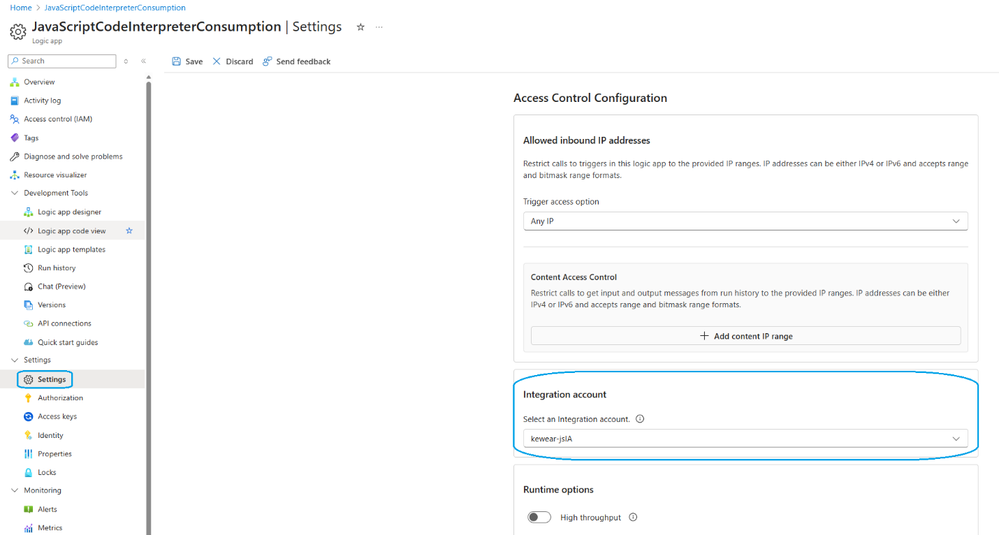The width and height of the screenshot is (999, 535).
Task: Click the Settings gear icon in sidebar
Action: point(28,380)
